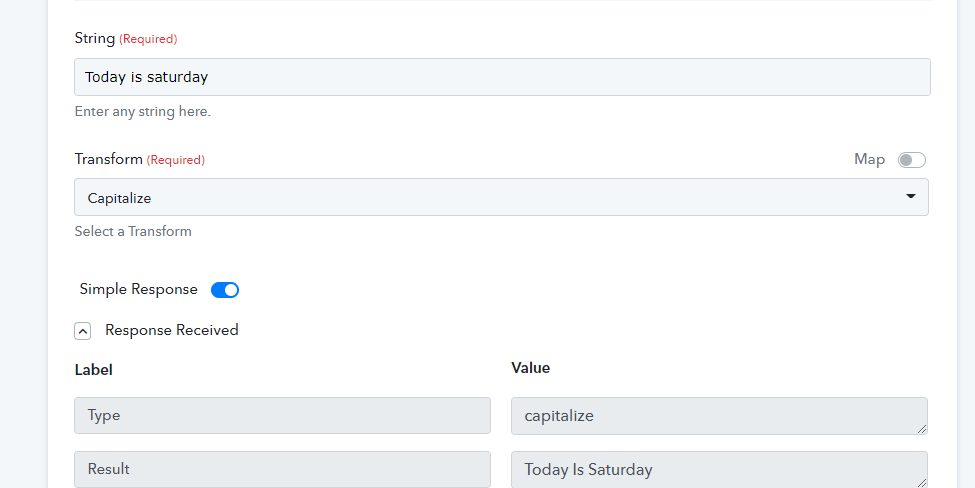This screenshot has height=488, width=975.
Task: Turn off the Simple Response toggle
Action: 225,290
